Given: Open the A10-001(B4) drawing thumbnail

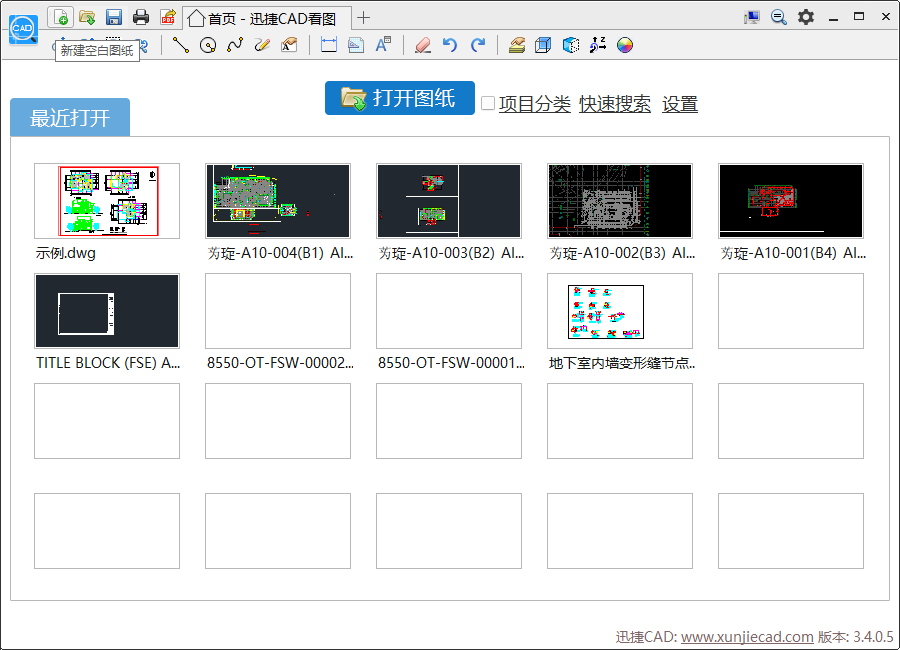Looking at the screenshot, I should [x=791, y=201].
